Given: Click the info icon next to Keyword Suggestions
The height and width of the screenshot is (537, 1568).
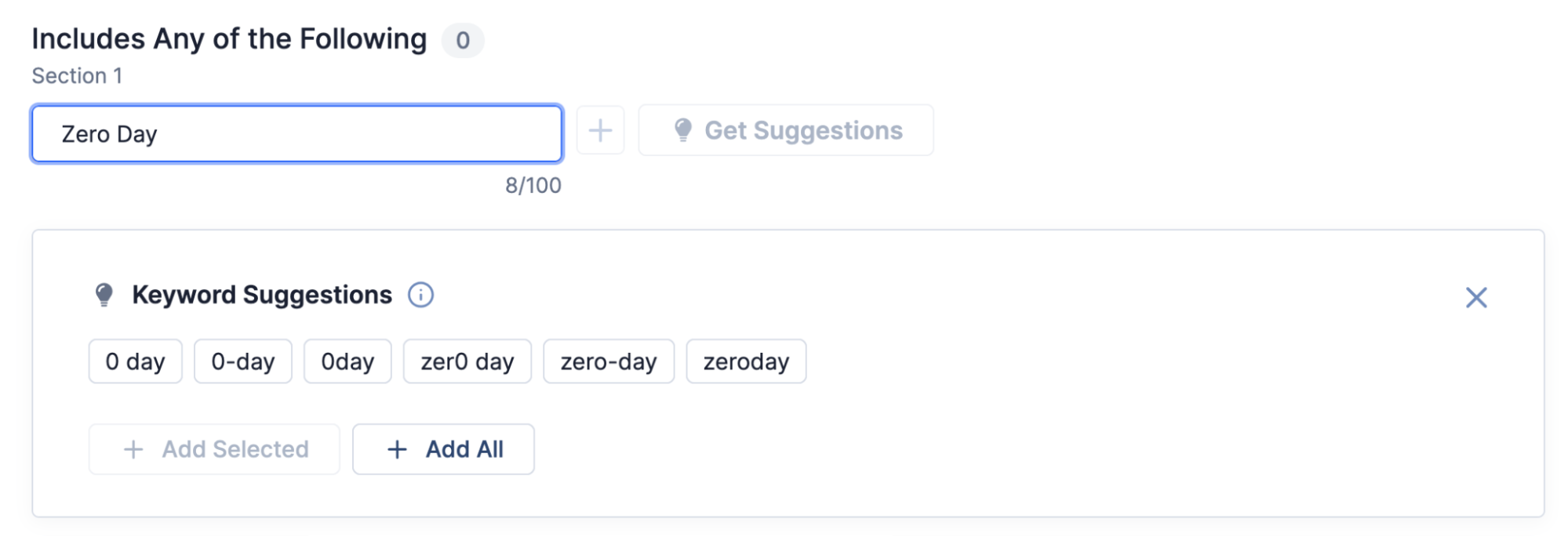Looking at the screenshot, I should click(x=420, y=296).
